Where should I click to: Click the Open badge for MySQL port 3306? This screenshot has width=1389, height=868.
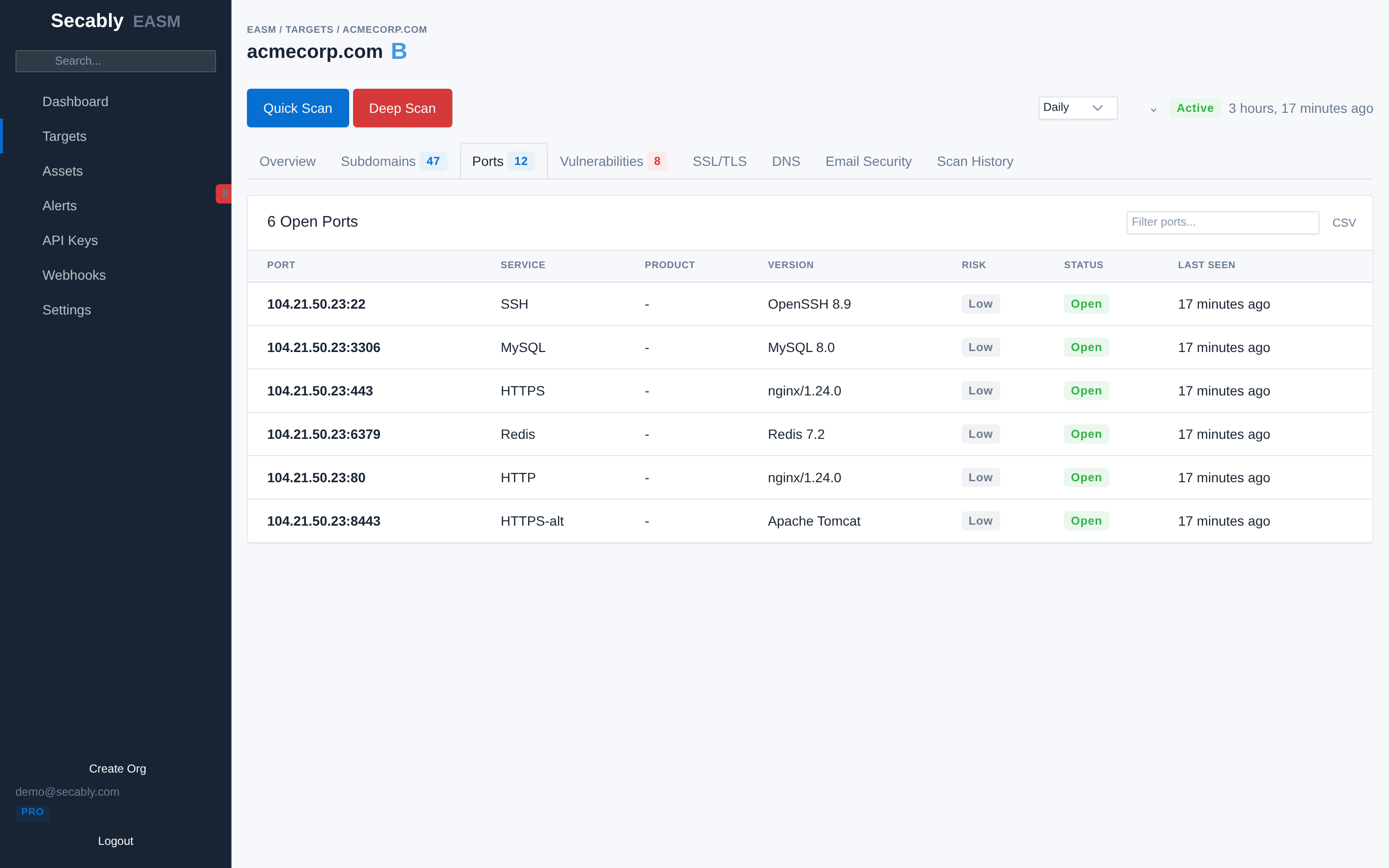1085,347
